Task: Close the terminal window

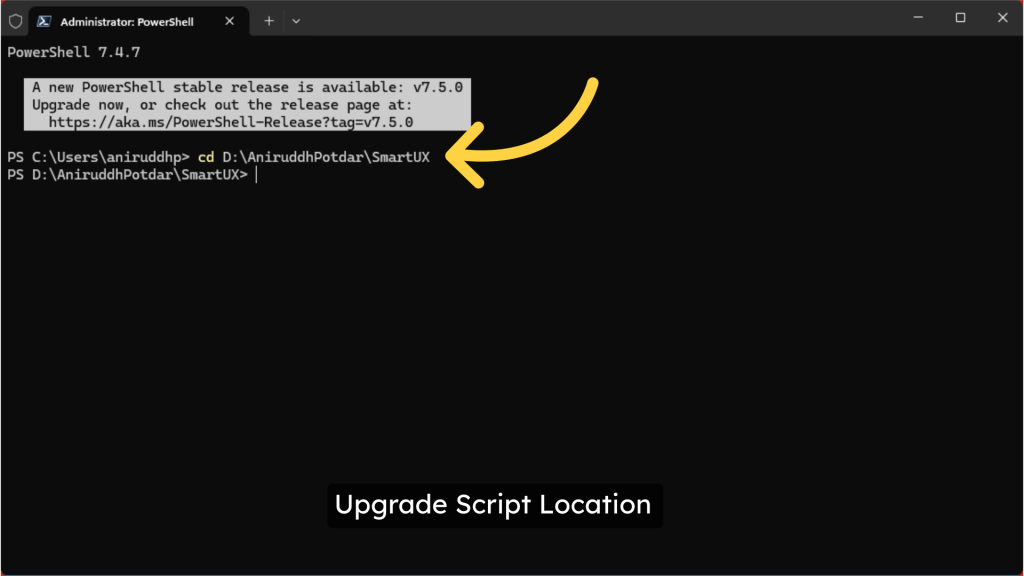Action: [x=1003, y=18]
